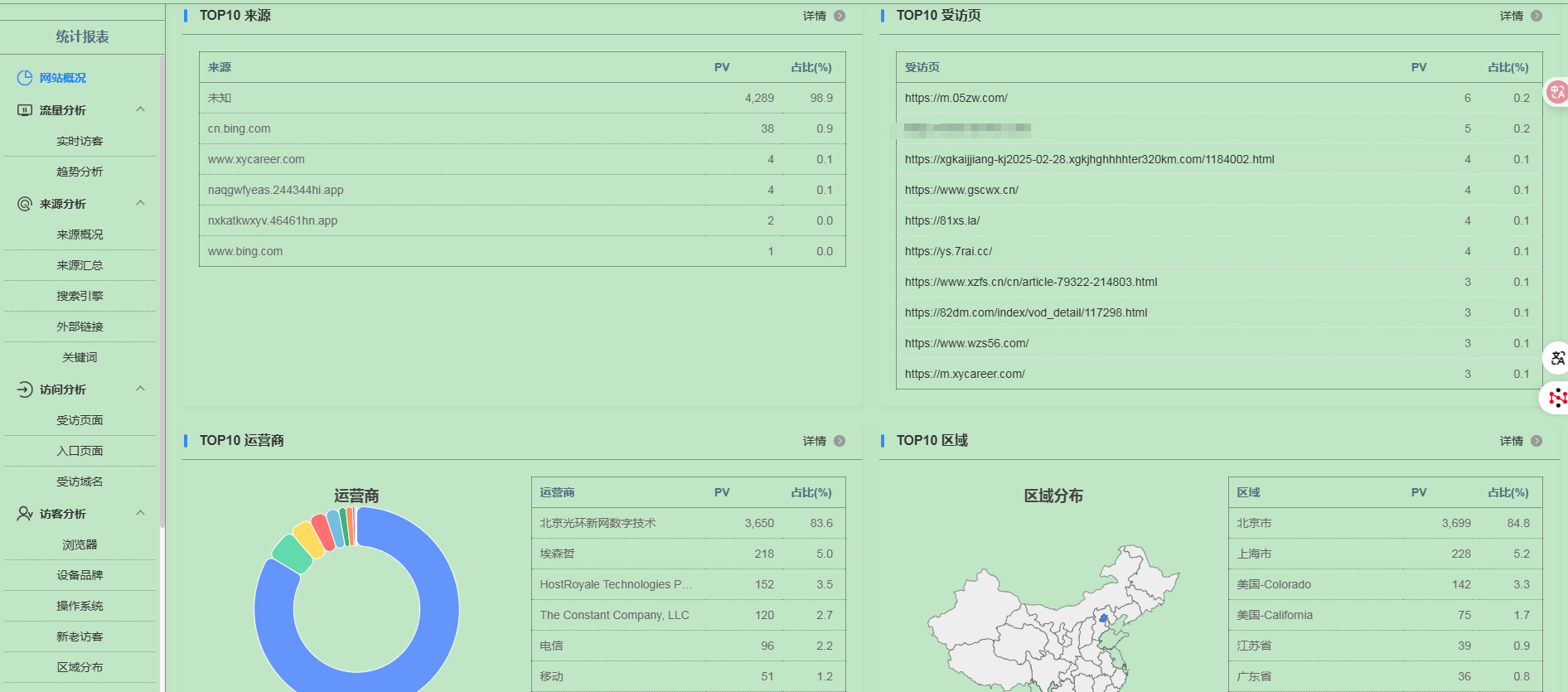This screenshot has width=1568, height=692.
Task: Click Beijing marker on the China map
Action: (x=1103, y=618)
